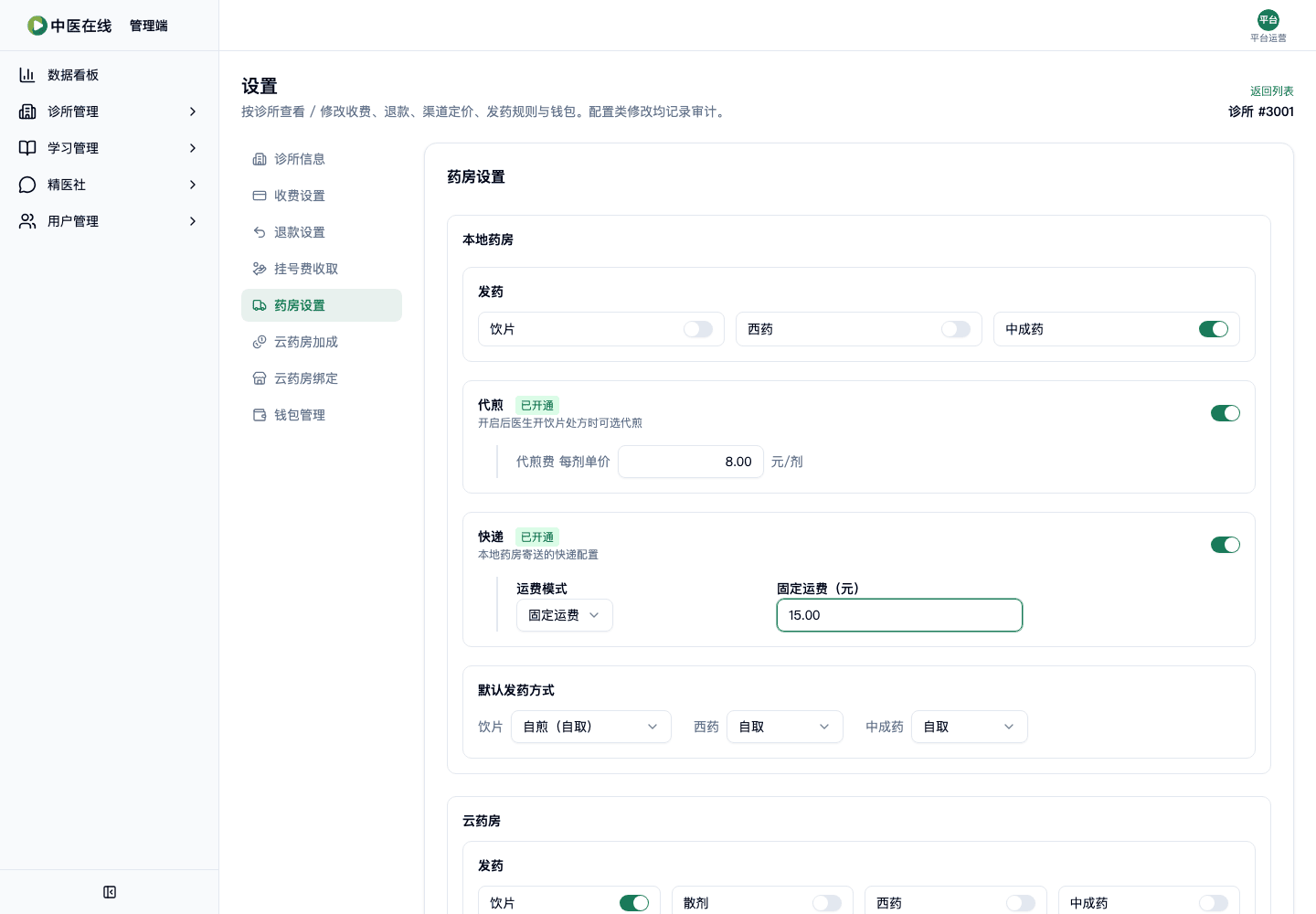Image resolution: width=1316 pixels, height=914 pixels.
Task: Enable 饮片 dispensing for local pharmacy
Action: tap(698, 329)
